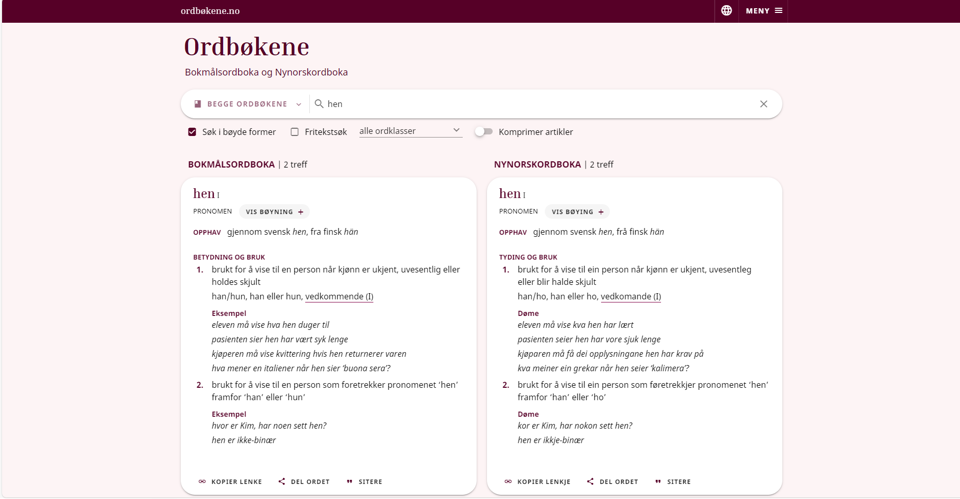
Task: Clear the search field with X
Action: coord(763,104)
